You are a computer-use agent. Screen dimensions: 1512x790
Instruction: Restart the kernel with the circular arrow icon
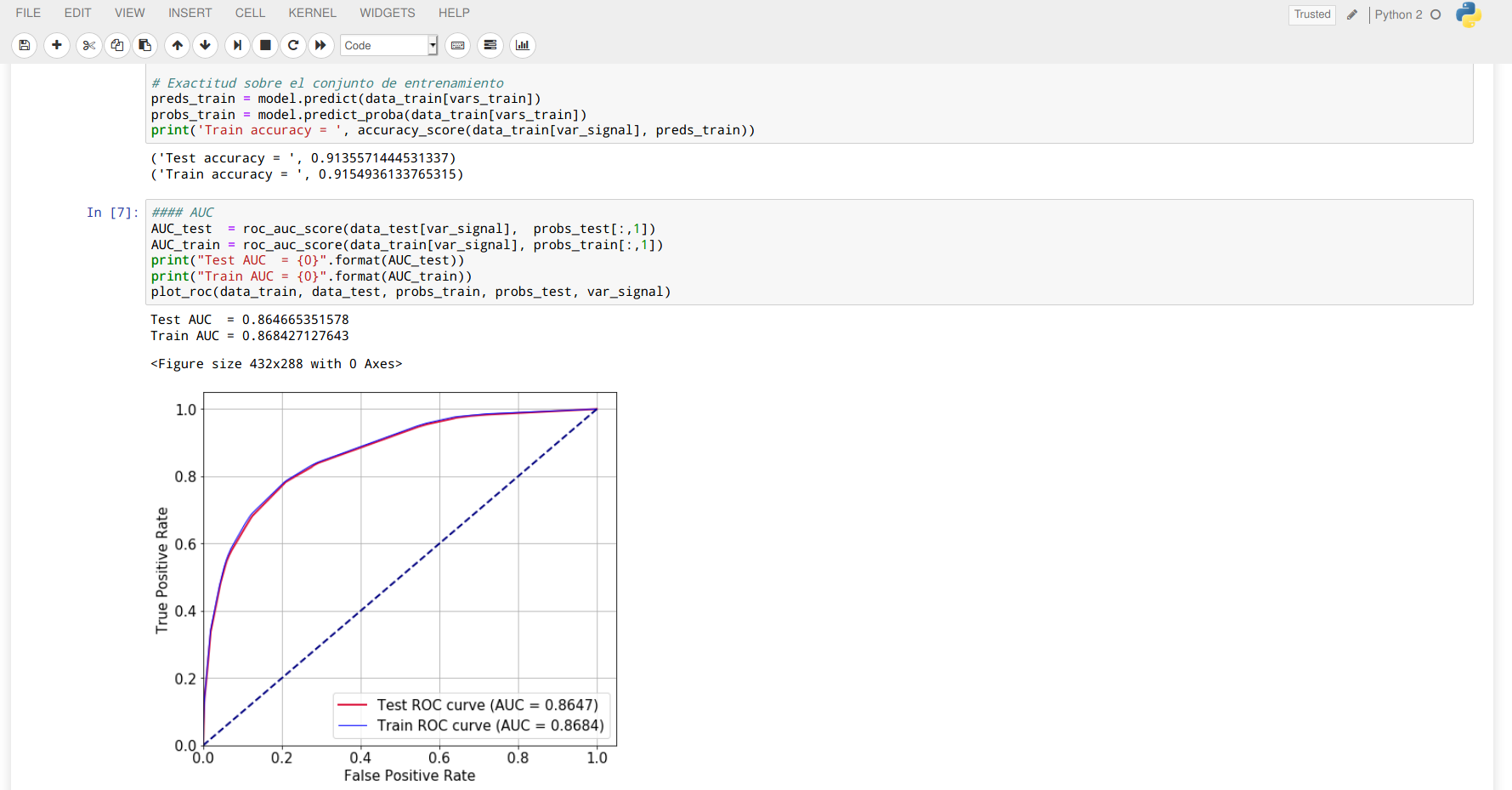click(293, 45)
